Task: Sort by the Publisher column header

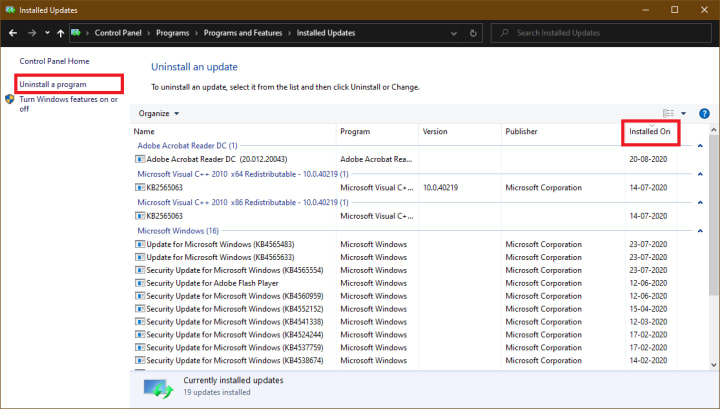Action: click(x=521, y=131)
